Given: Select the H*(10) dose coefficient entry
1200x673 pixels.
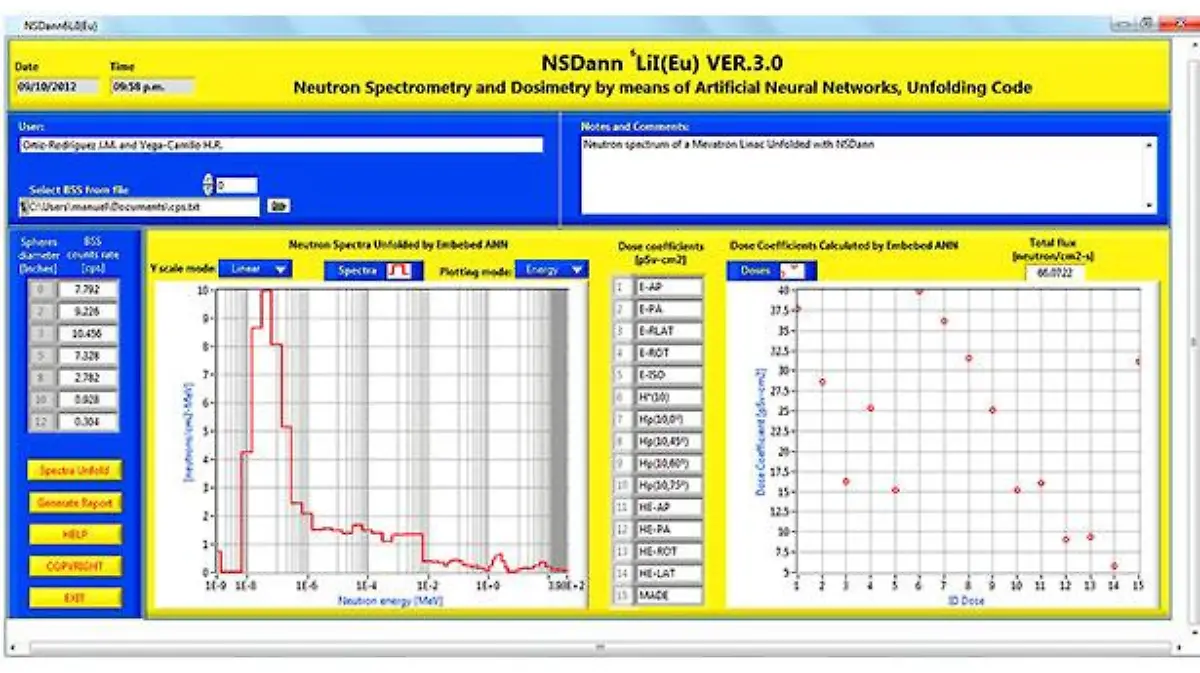Looking at the screenshot, I should 668,398.
